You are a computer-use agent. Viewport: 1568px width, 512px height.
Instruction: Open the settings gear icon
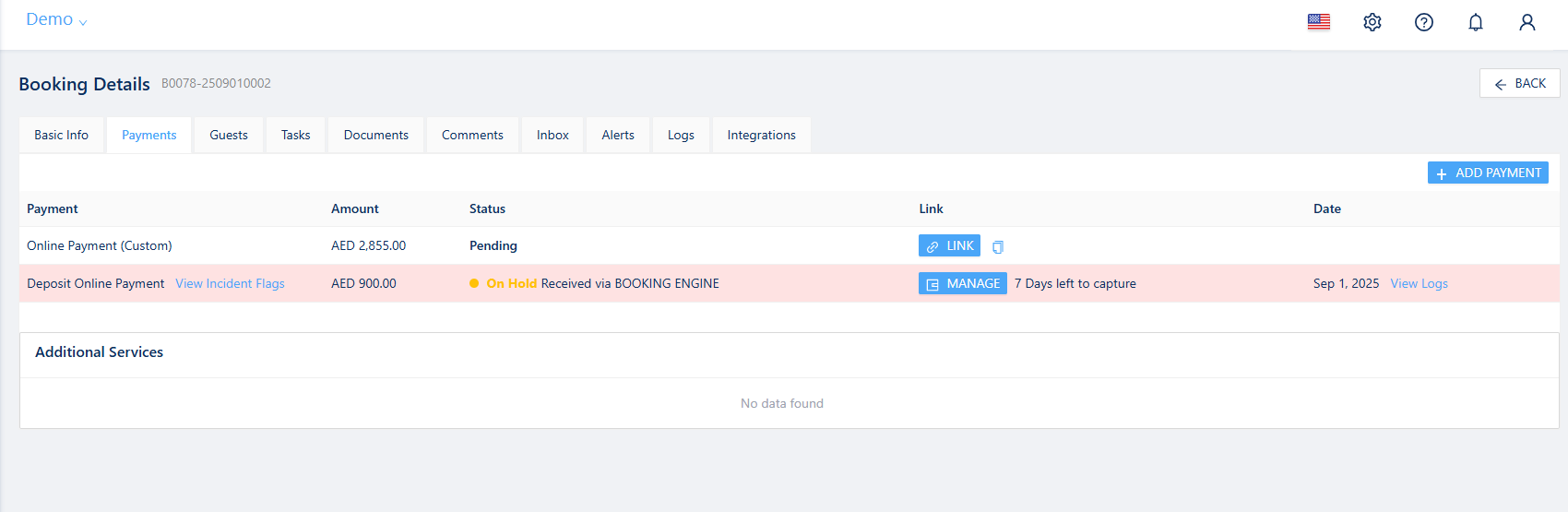pyautogui.click(x=1372, y=22)
